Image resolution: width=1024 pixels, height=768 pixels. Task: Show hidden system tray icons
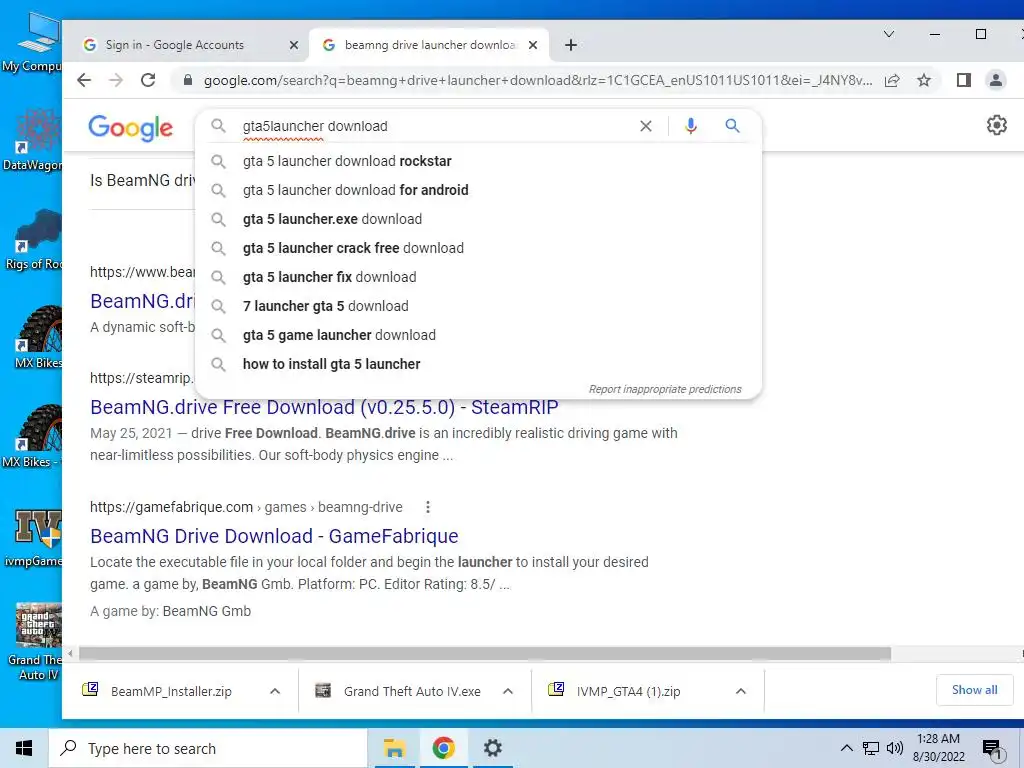[846, 748]
